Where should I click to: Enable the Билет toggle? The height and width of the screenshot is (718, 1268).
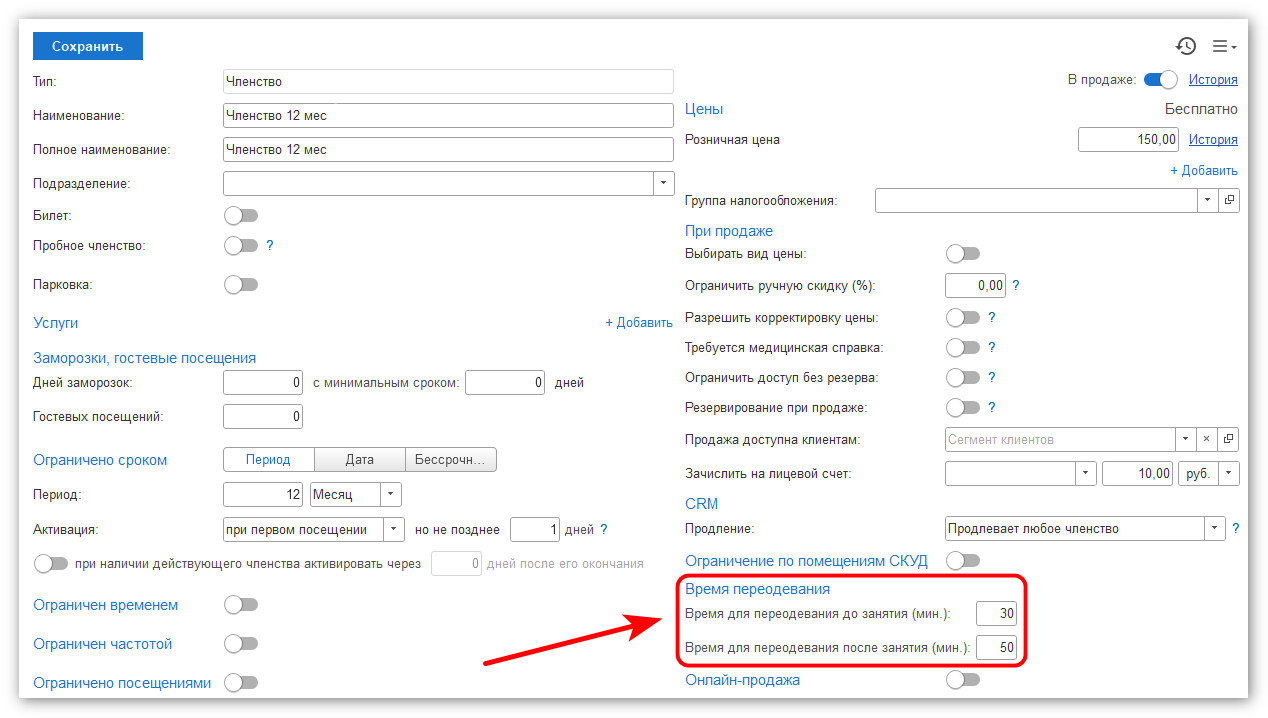[241, 215]
